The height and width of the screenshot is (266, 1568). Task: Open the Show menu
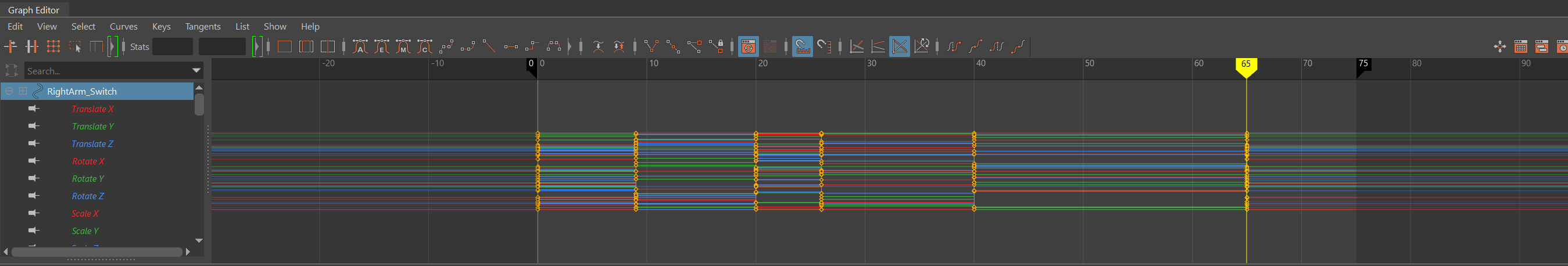click(275, 26)
